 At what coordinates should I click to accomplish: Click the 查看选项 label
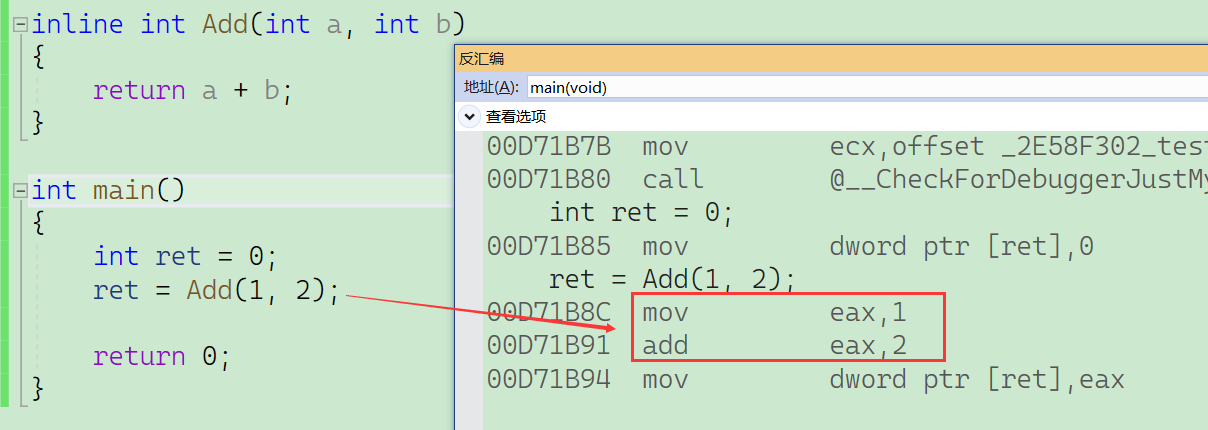pyautogui.click(x=516, y=117)
